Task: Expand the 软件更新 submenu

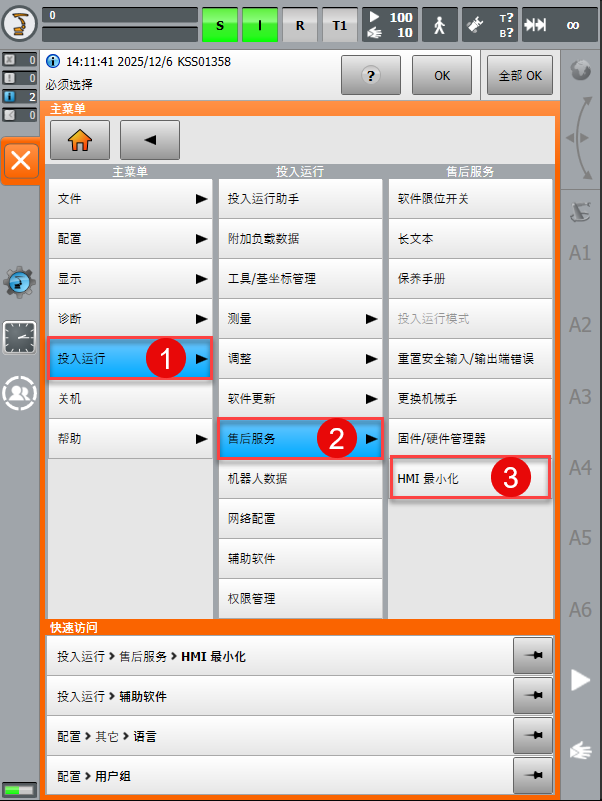Action: coord(300,399)
